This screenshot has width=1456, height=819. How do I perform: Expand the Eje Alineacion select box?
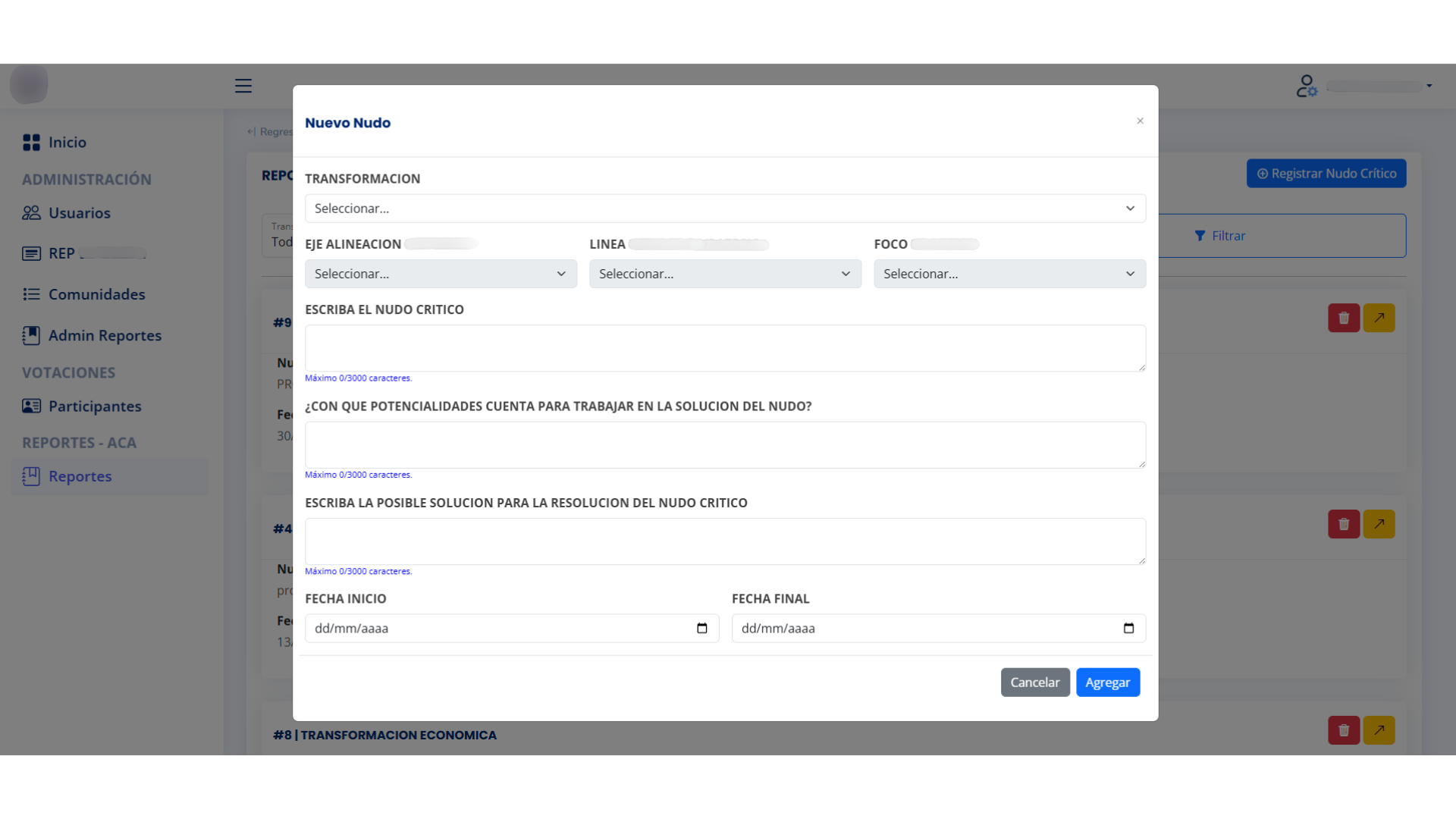441,274
